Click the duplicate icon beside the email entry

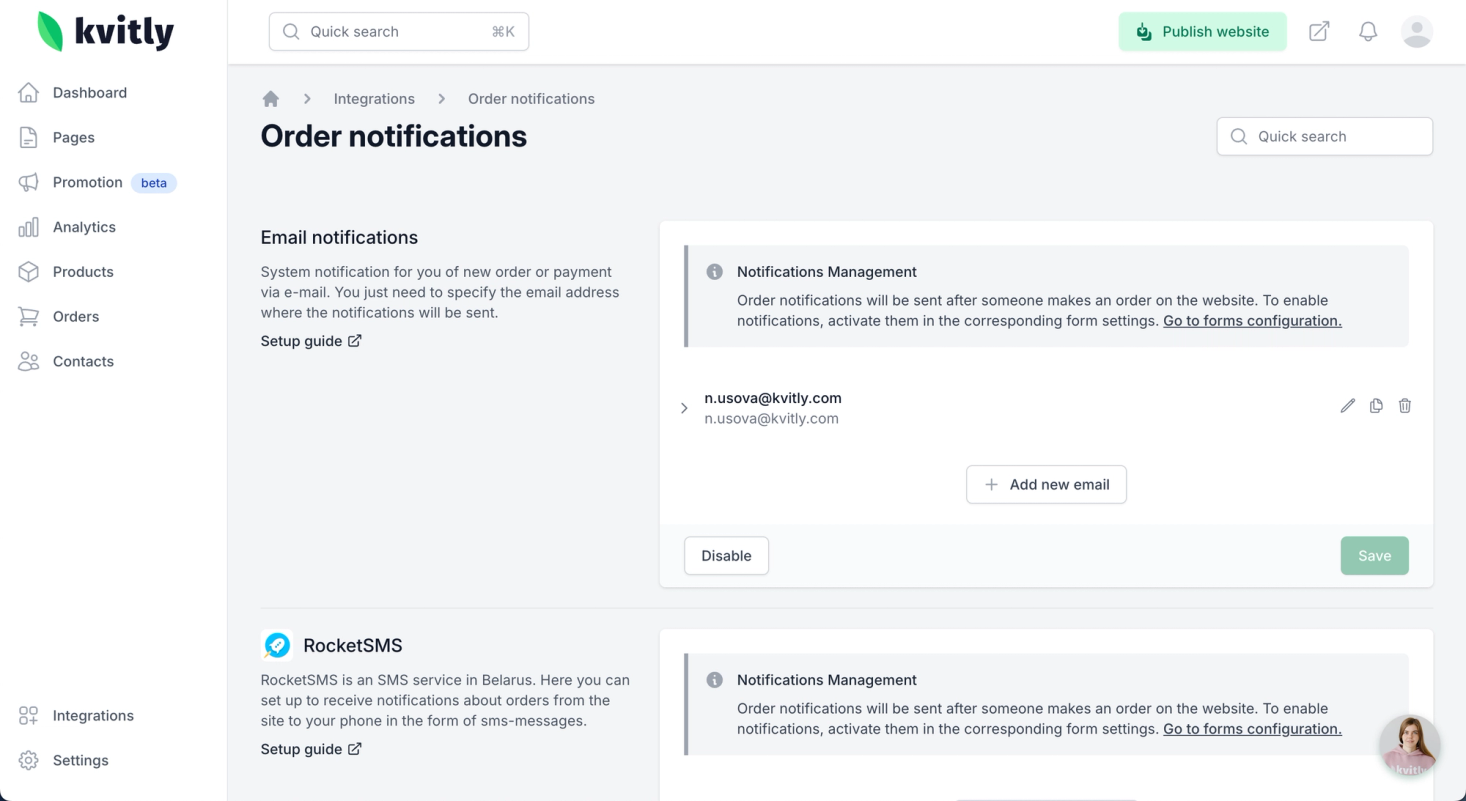coord(1376,406)
